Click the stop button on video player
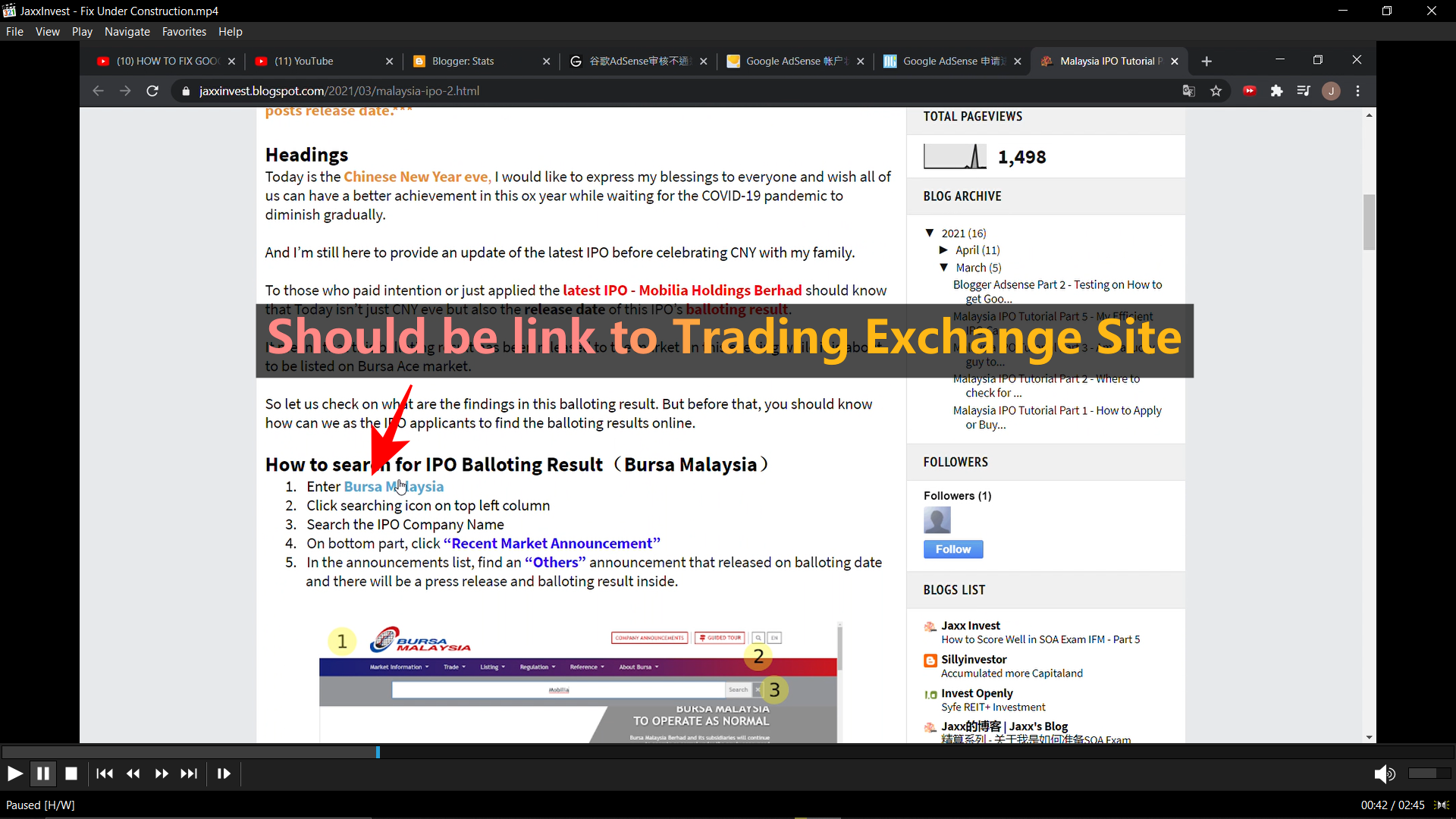The height and width of the screenshot is (819, 1456). tap(70, 773)
